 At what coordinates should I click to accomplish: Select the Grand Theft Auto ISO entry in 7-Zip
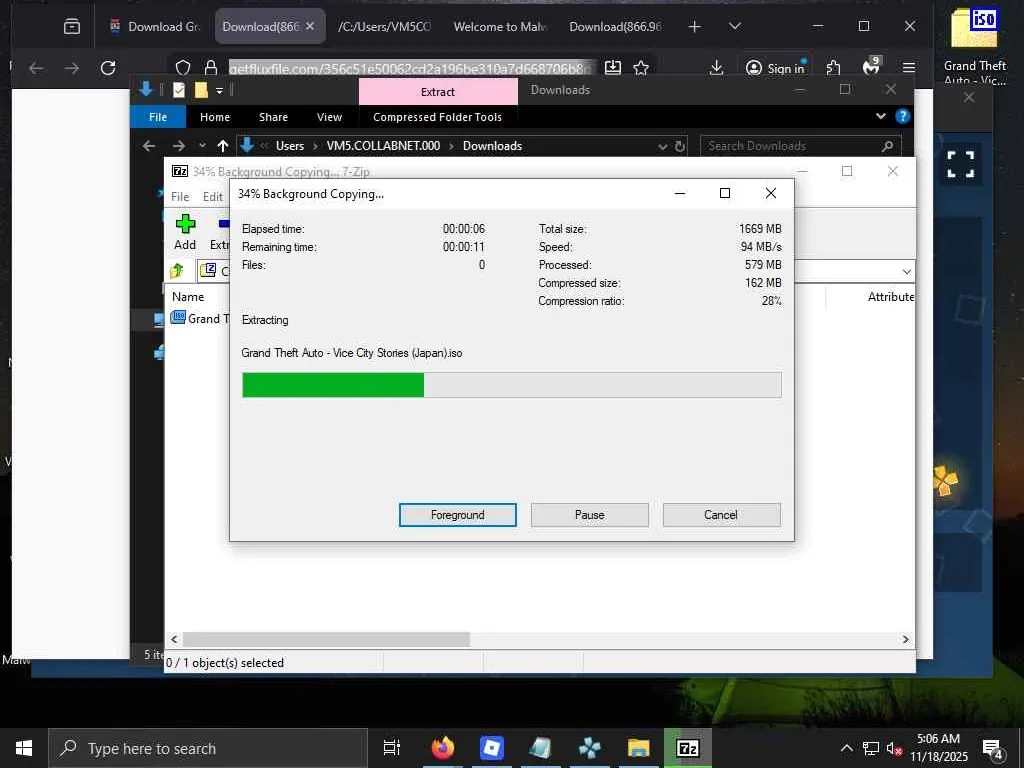click(199, 318)
